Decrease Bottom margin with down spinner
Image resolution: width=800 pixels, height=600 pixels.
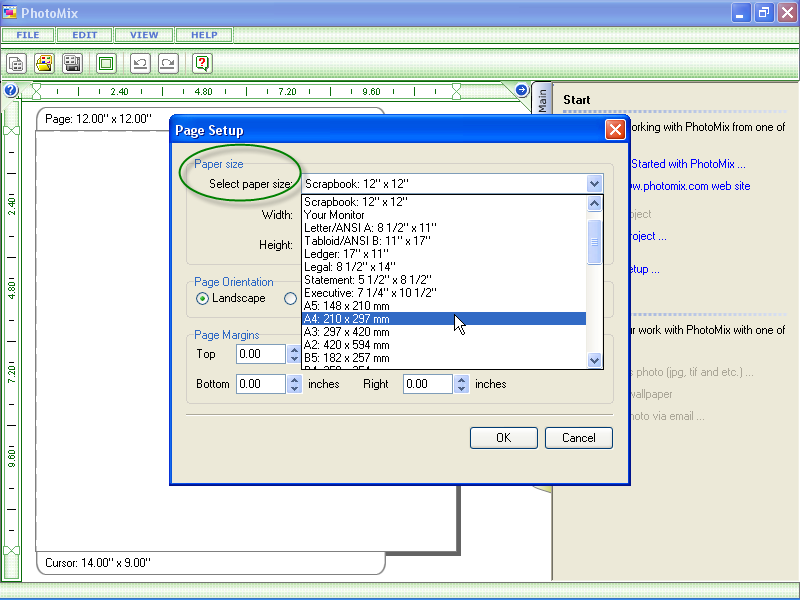point(294,389)
